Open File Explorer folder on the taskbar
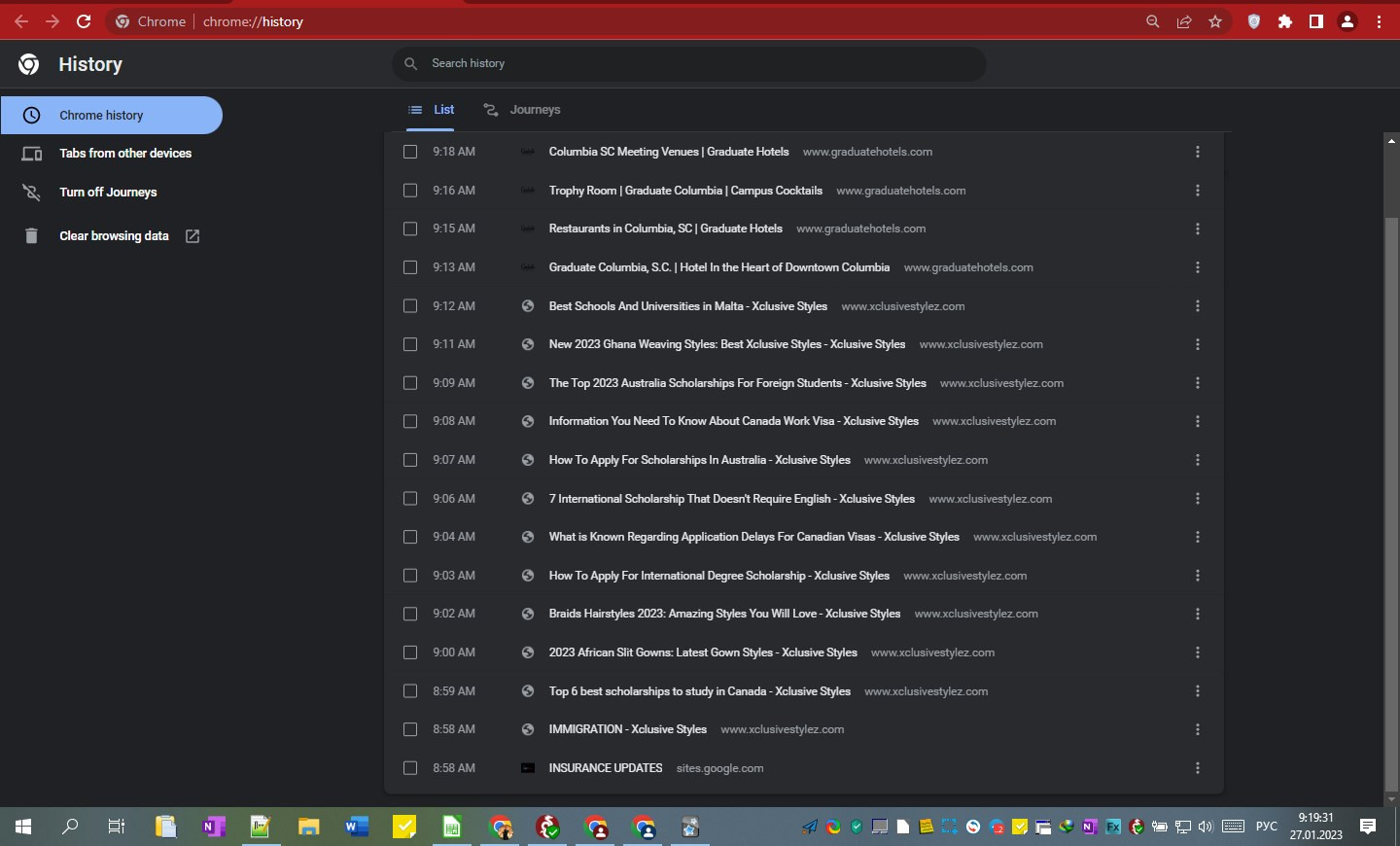 coord(309,827)
